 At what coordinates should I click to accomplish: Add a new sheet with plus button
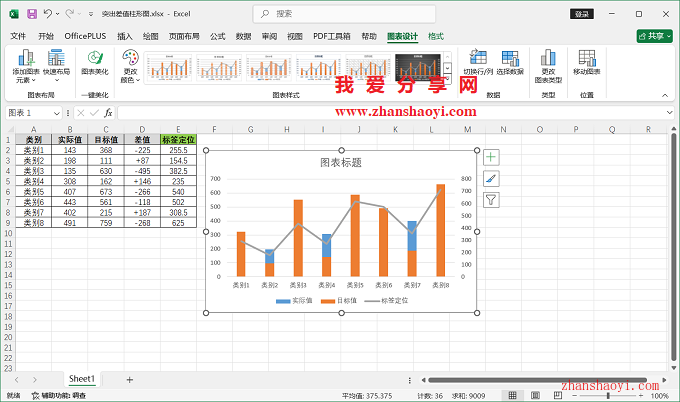click(129, 380)
